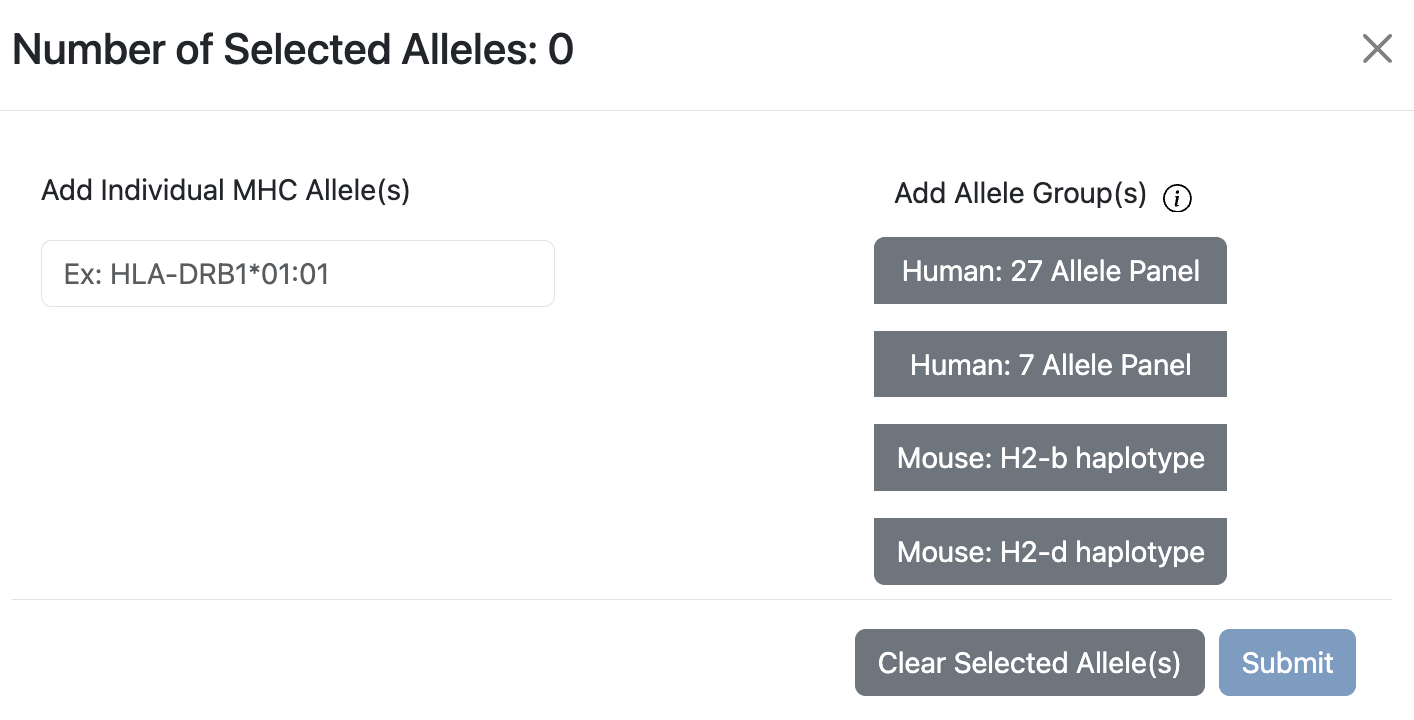
Task: Select the Mouse: H2-d haplotype group
Action: [1050, 551]
